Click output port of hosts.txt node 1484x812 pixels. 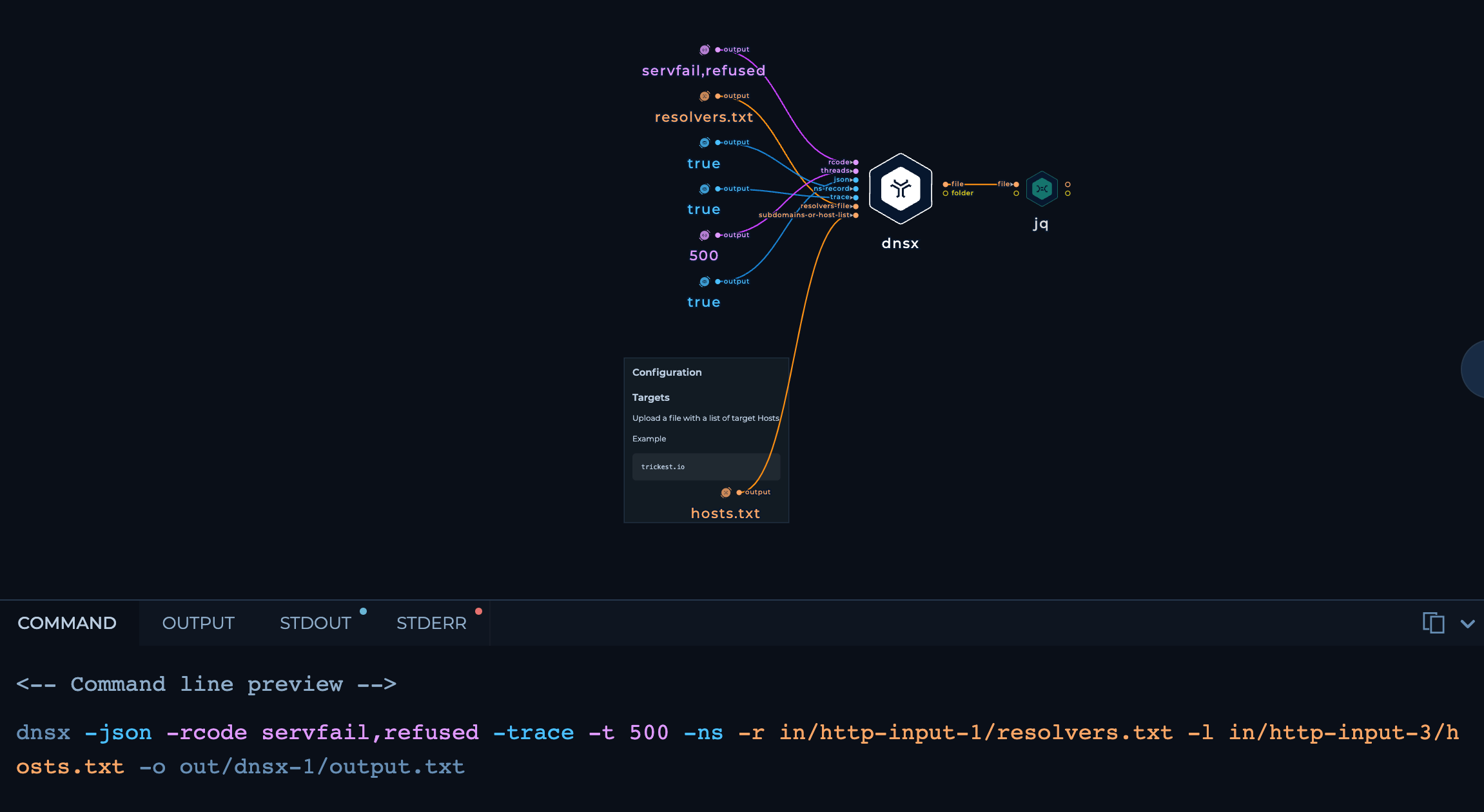739,492
